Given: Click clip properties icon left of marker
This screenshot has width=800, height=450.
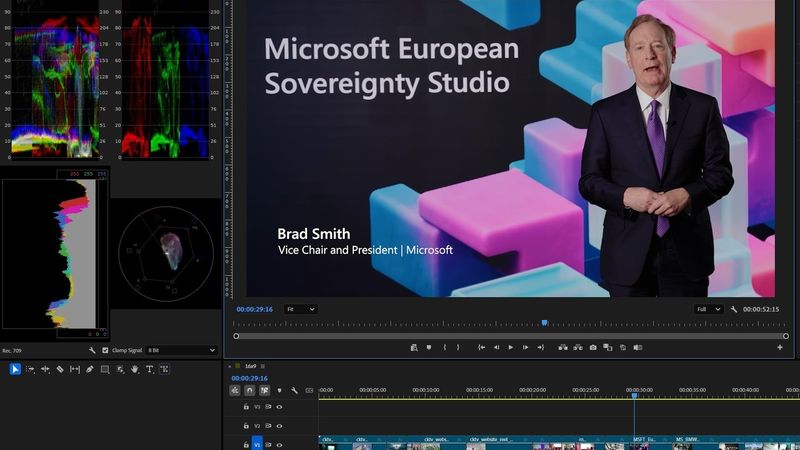Looking at the screenshot, I should pos(414,347).
